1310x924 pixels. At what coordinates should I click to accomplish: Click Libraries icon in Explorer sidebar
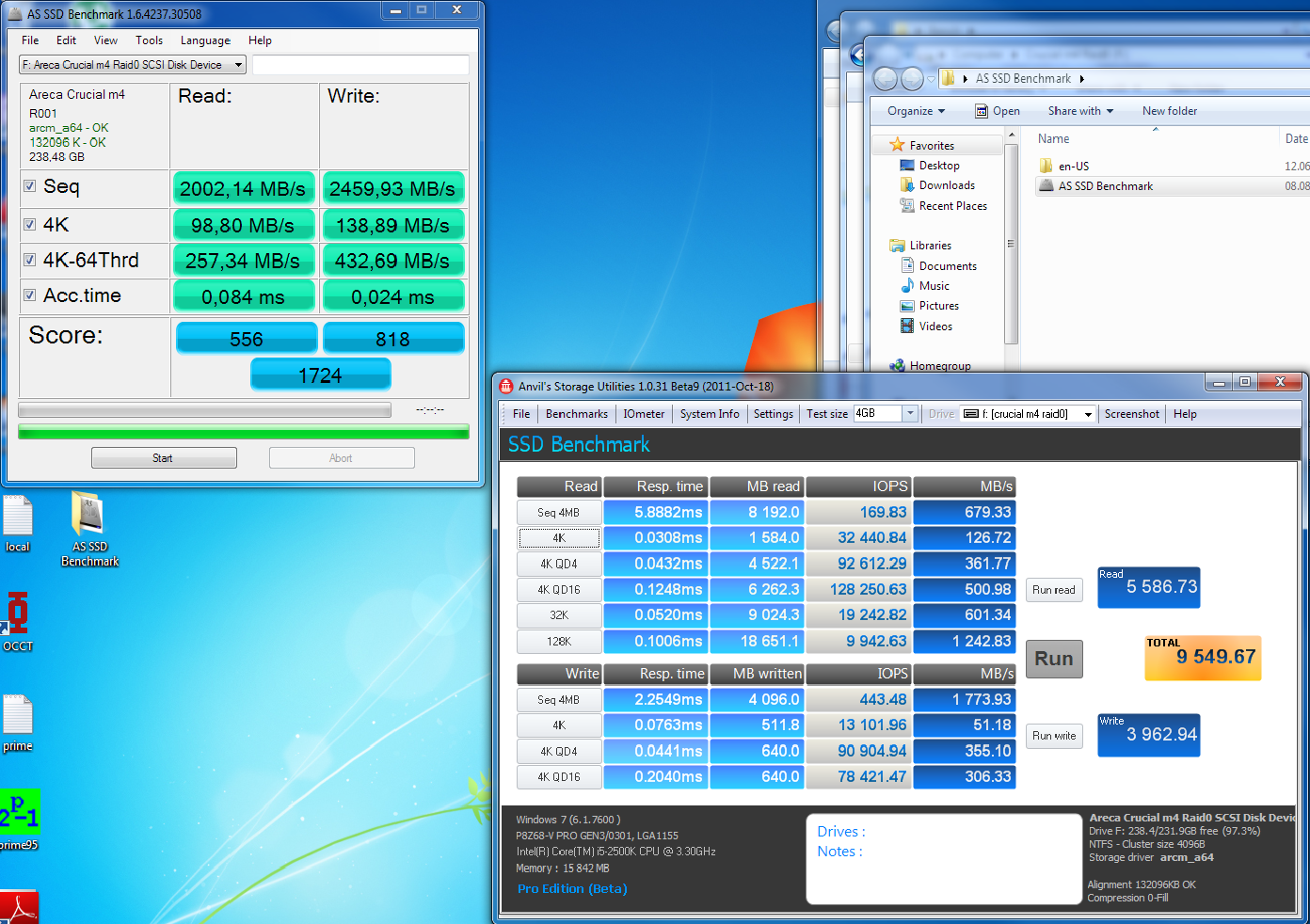pos(897,246)
